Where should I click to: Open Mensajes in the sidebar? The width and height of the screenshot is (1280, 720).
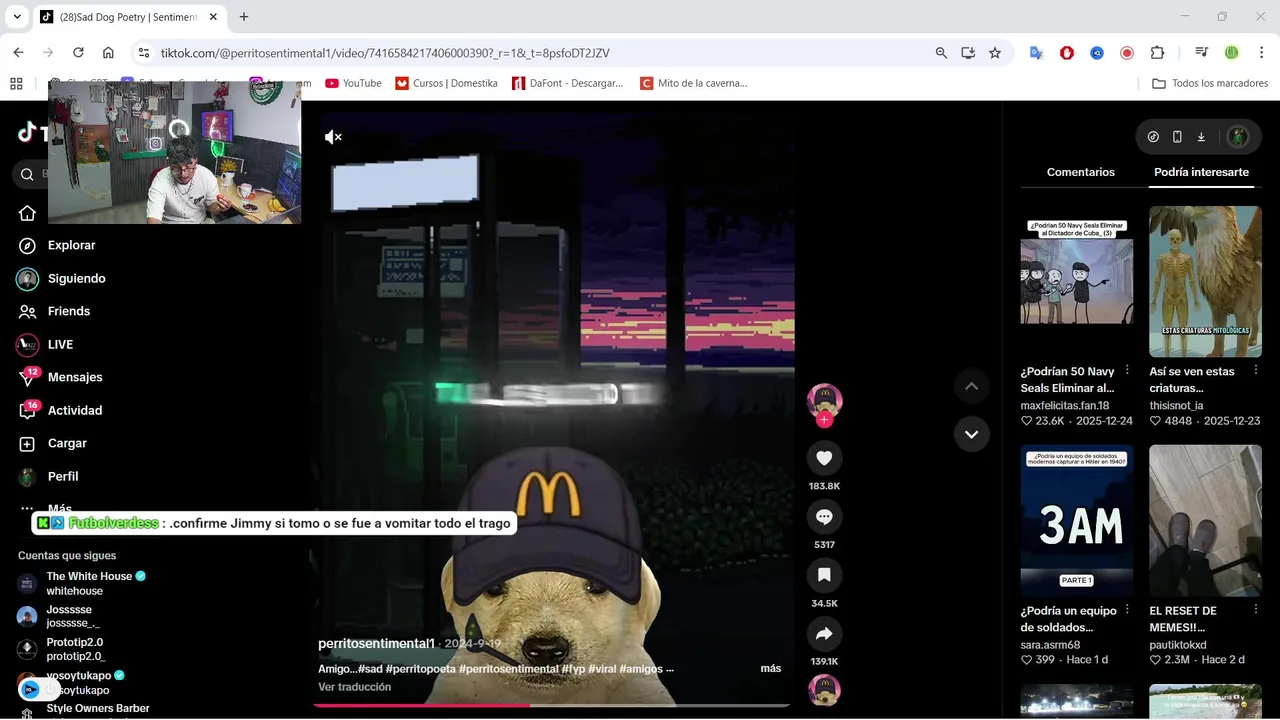point(75,377)
